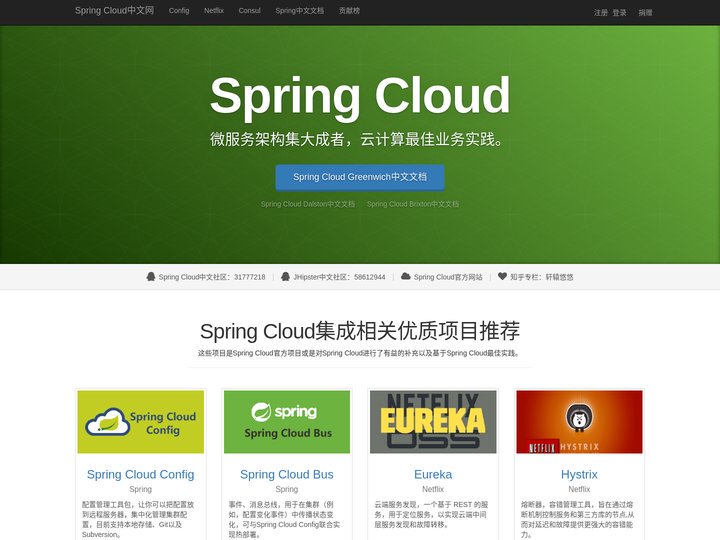Open the Config menu item
This screenshot has width=720, height=540.
click(179, 11)
